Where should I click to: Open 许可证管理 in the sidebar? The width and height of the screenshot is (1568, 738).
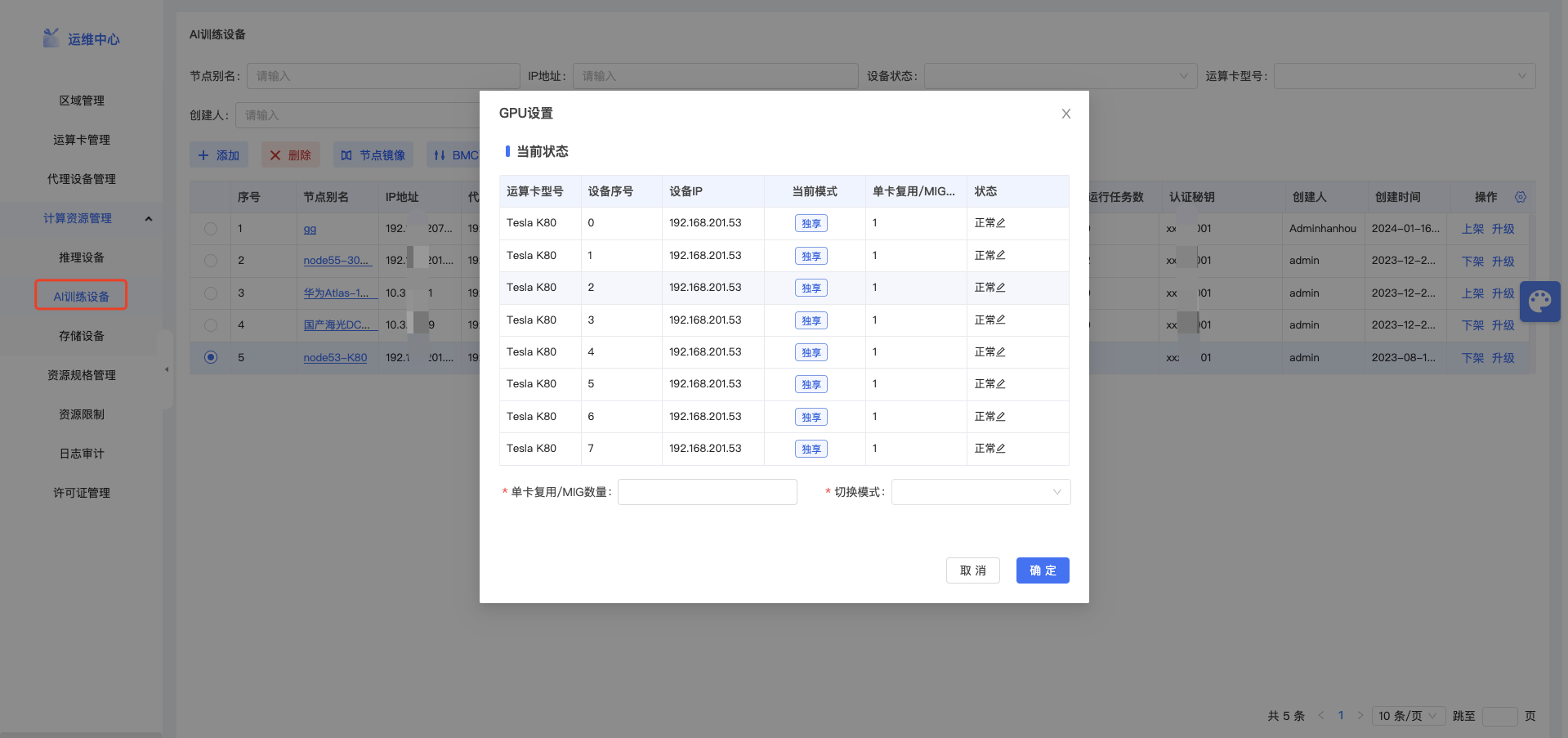(82, 493)
